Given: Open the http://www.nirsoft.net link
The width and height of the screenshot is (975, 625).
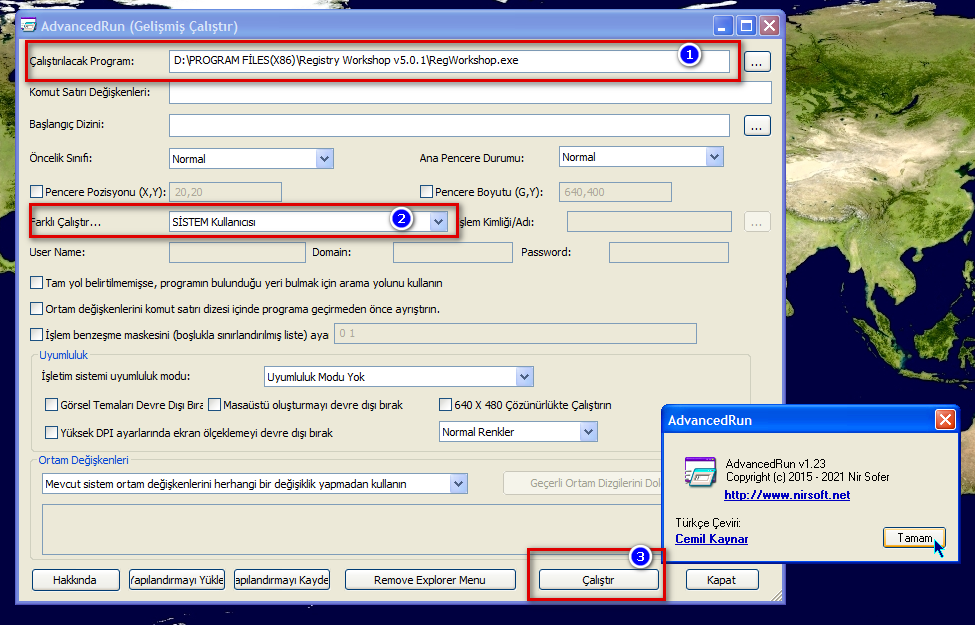Looking at the screenshot, I should click(x=787, y=495).
